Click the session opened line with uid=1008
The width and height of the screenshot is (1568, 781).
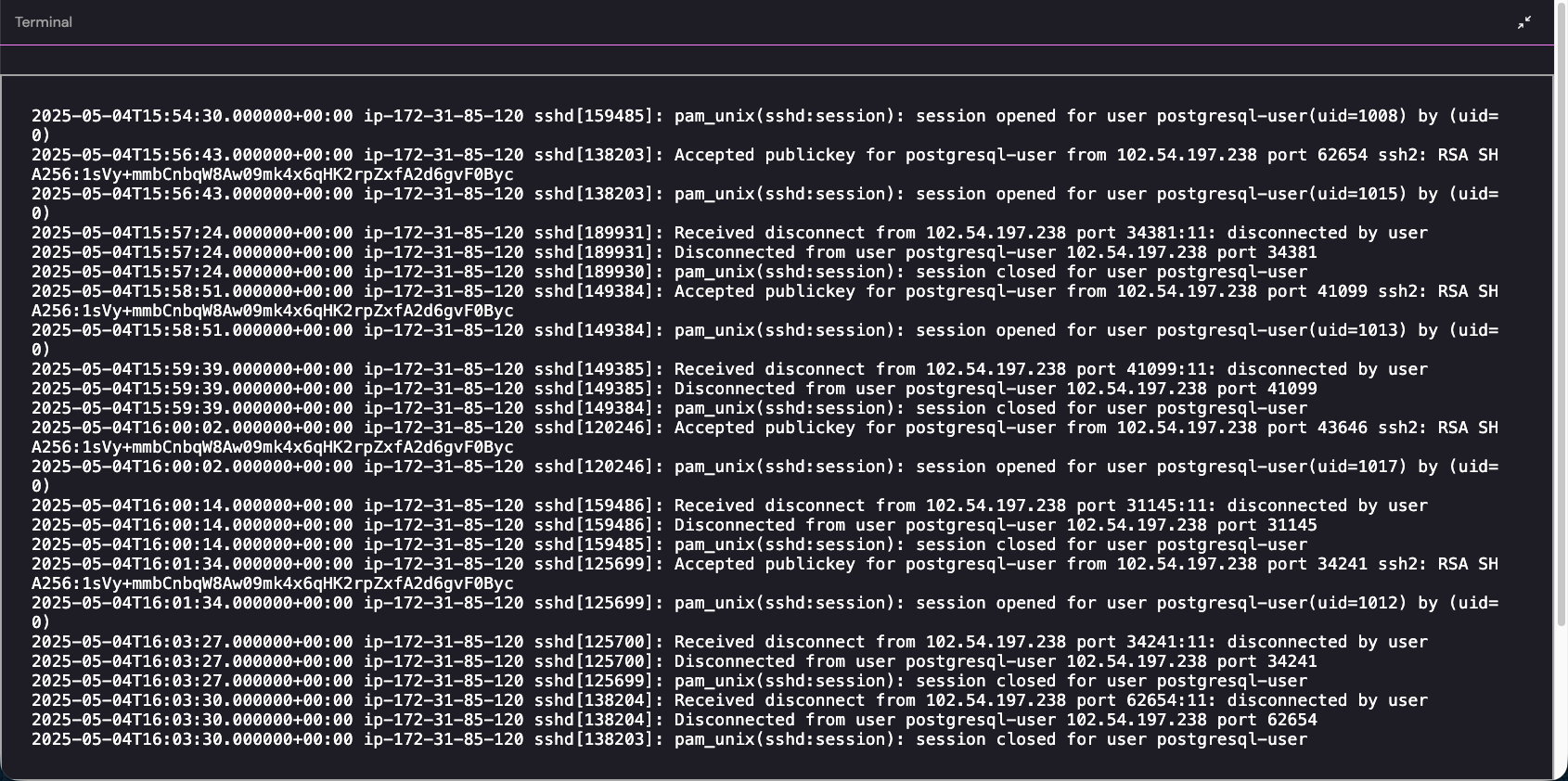pos(765,117)
